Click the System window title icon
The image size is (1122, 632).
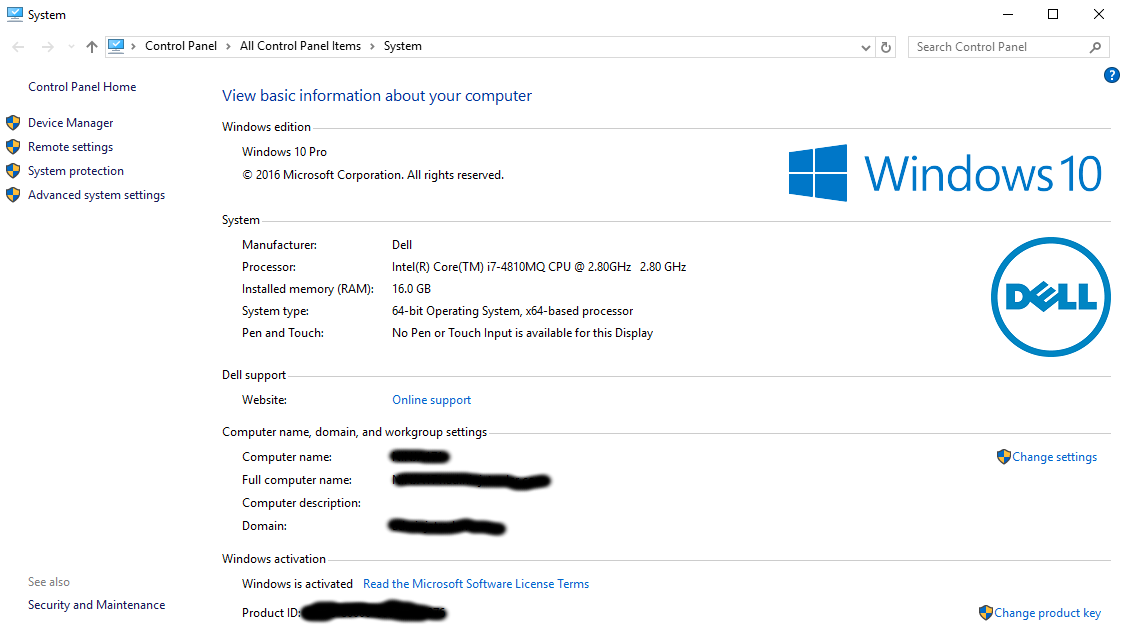14,14
